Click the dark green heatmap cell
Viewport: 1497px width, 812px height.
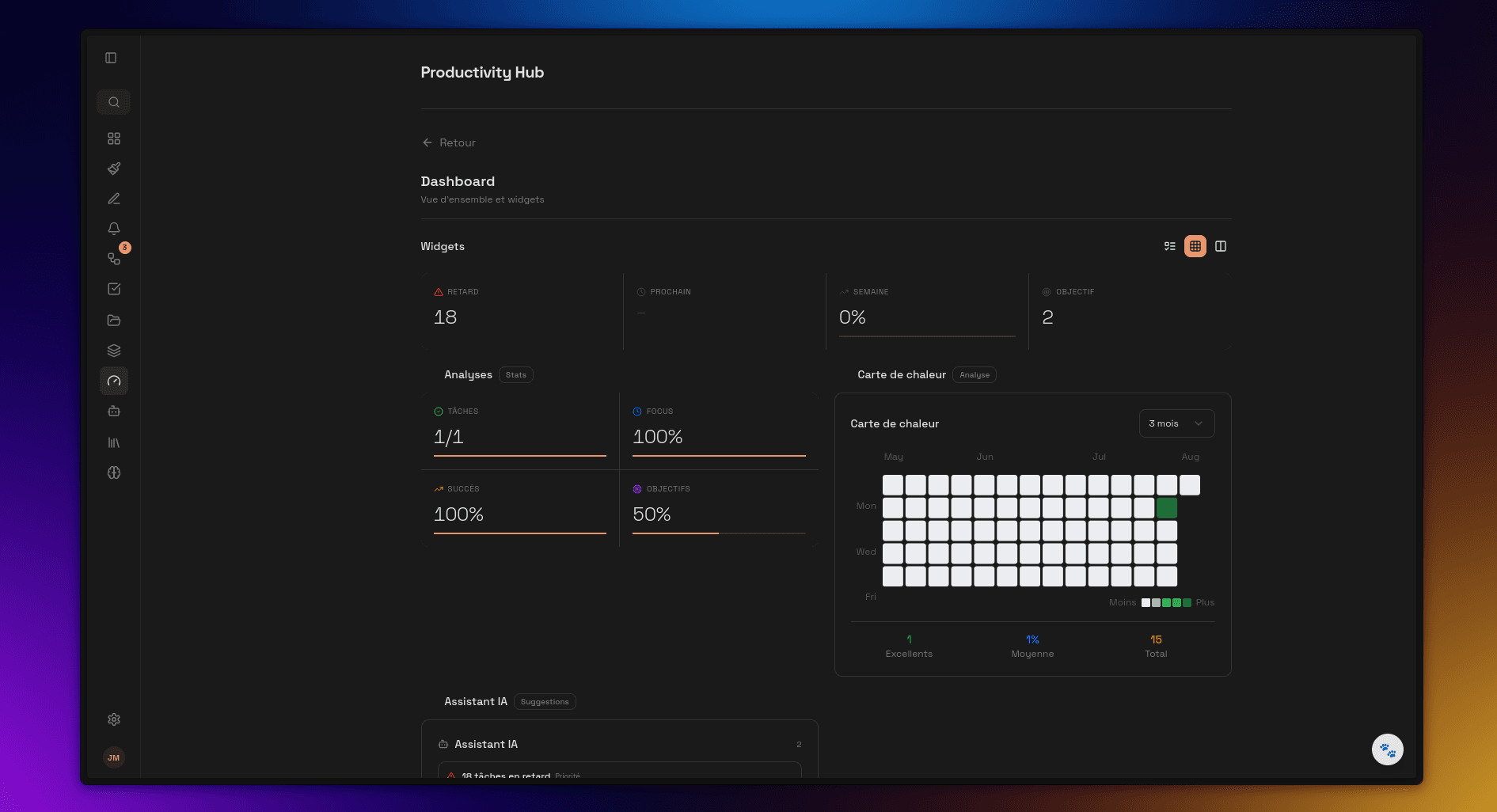1167,508
